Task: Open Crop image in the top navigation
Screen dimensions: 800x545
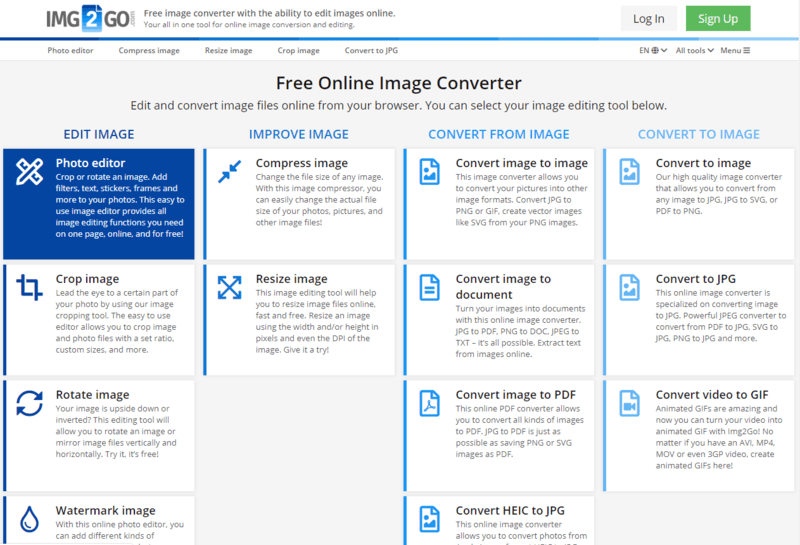Action: (x=298, y=51)
